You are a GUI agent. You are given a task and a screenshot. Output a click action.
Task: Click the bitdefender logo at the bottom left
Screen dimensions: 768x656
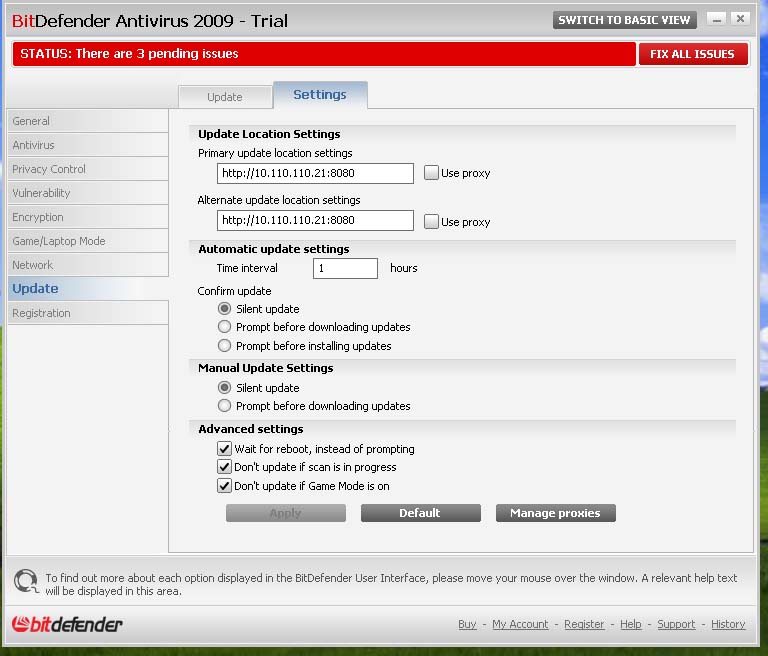tap(67, 624)
